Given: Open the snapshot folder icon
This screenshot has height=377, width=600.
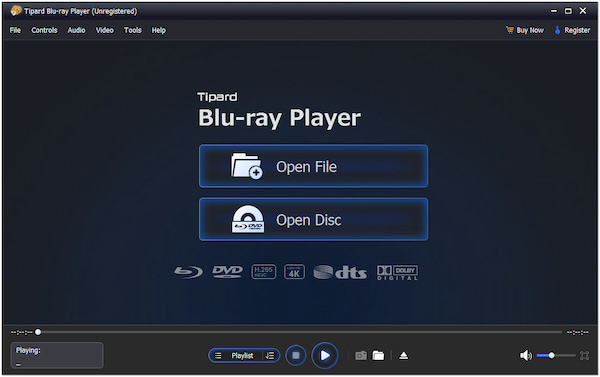Looking at the screenshot, I should tap(378, 356).
